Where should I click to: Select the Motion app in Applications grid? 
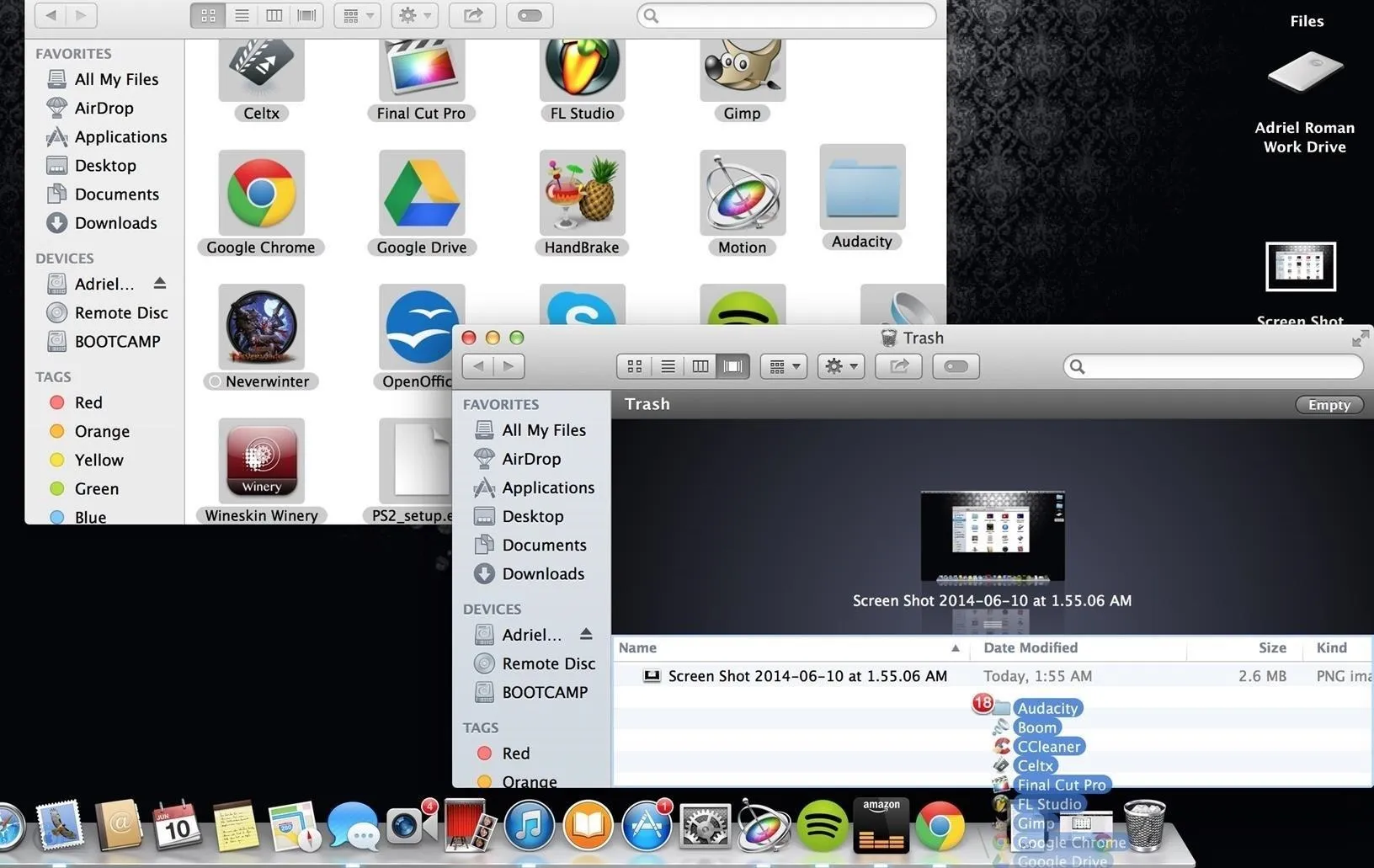point(742,193)
